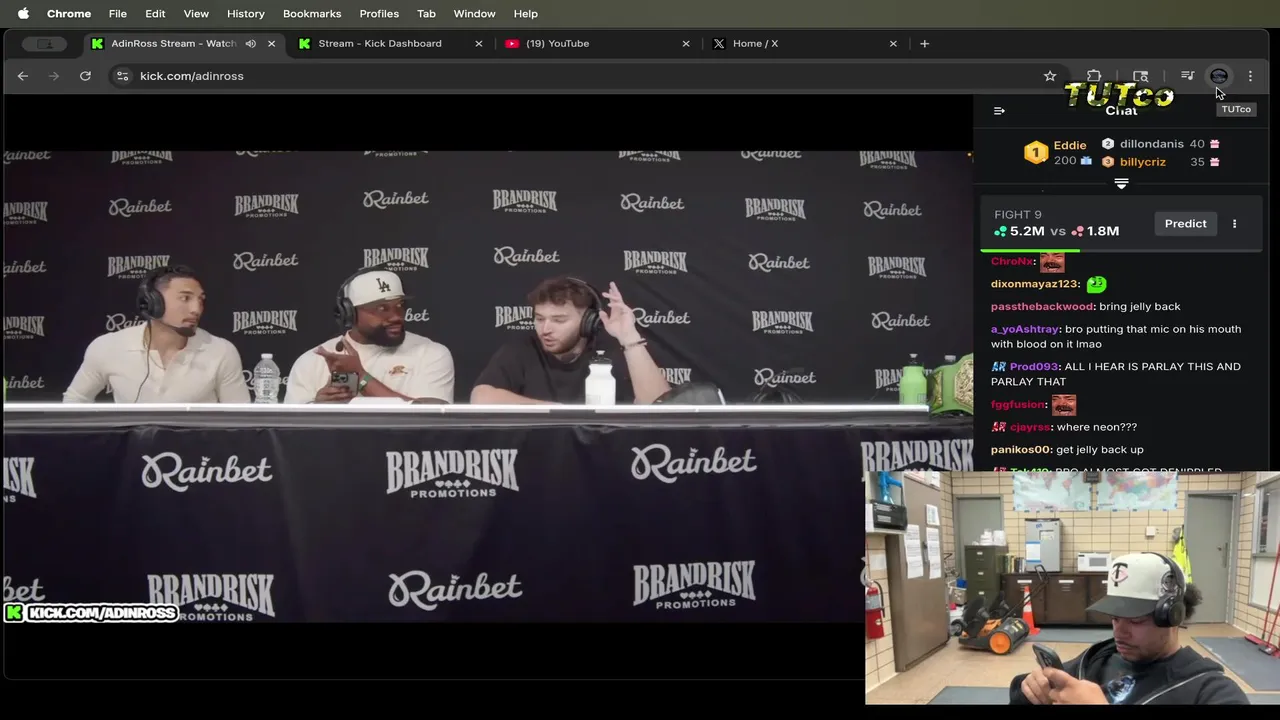Open the media controls icon
The image size is (1280, 720).
1187,76
